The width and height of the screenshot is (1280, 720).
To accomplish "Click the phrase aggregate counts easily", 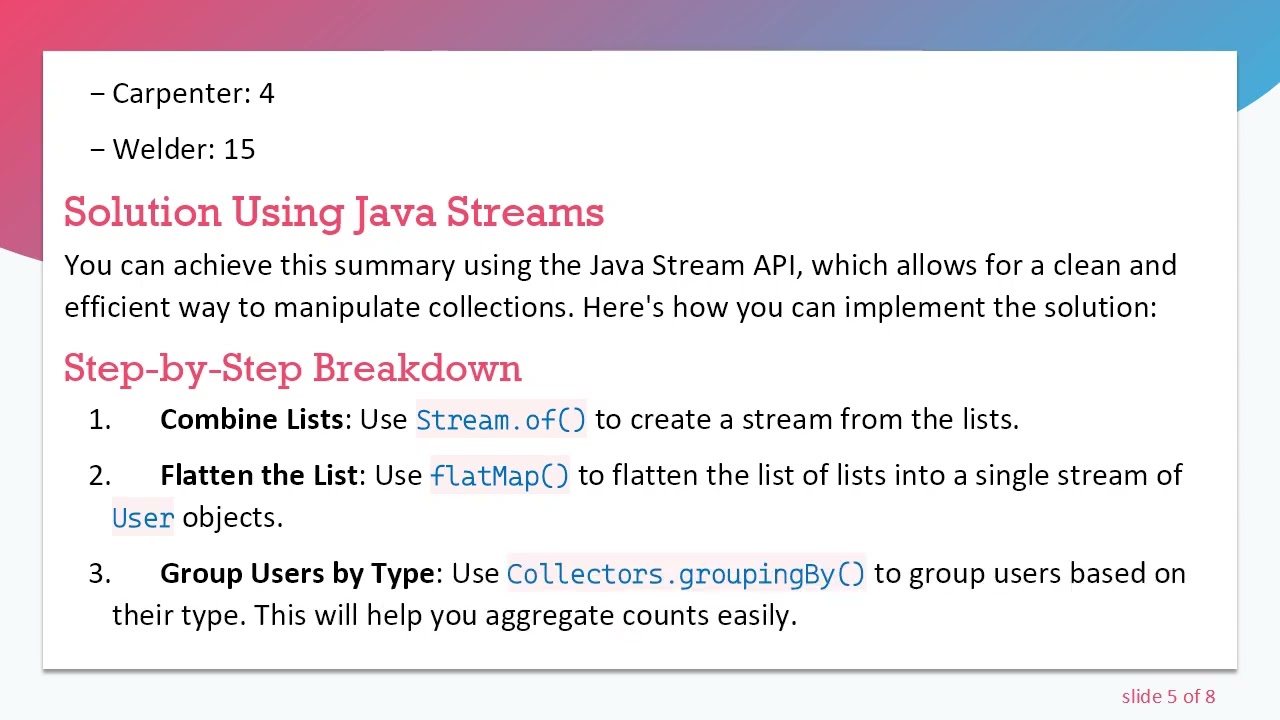I will [x=640, y=616].
